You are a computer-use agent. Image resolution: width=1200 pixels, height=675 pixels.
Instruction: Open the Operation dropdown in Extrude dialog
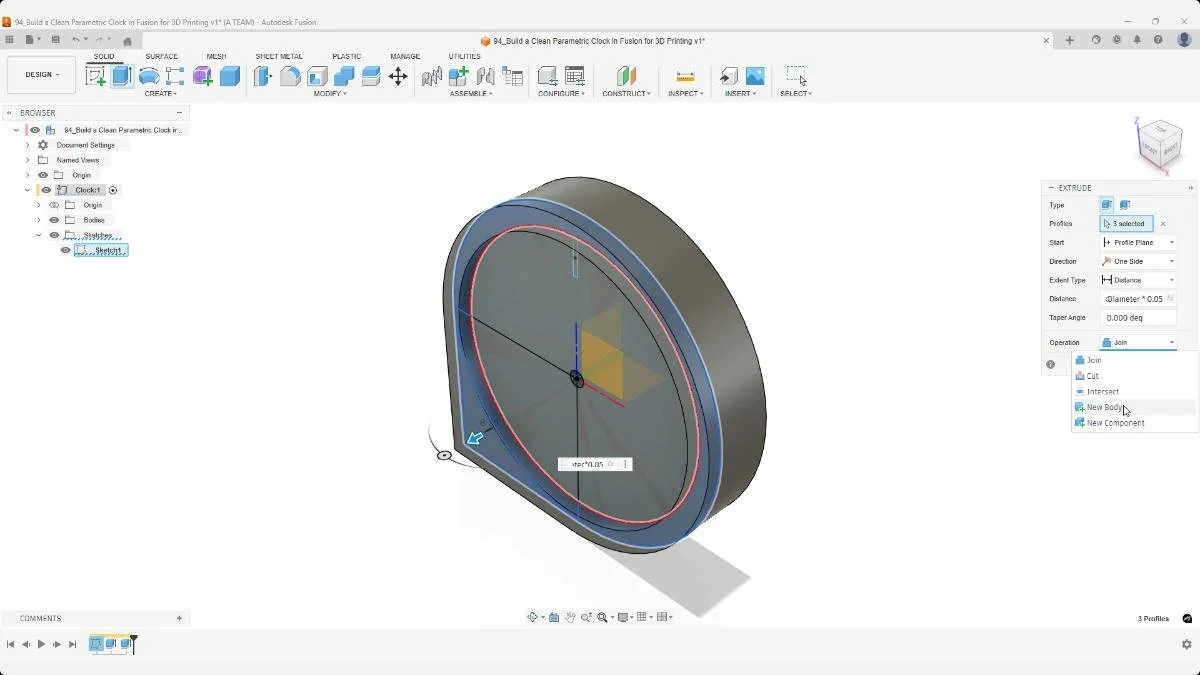pos(1137,342)
